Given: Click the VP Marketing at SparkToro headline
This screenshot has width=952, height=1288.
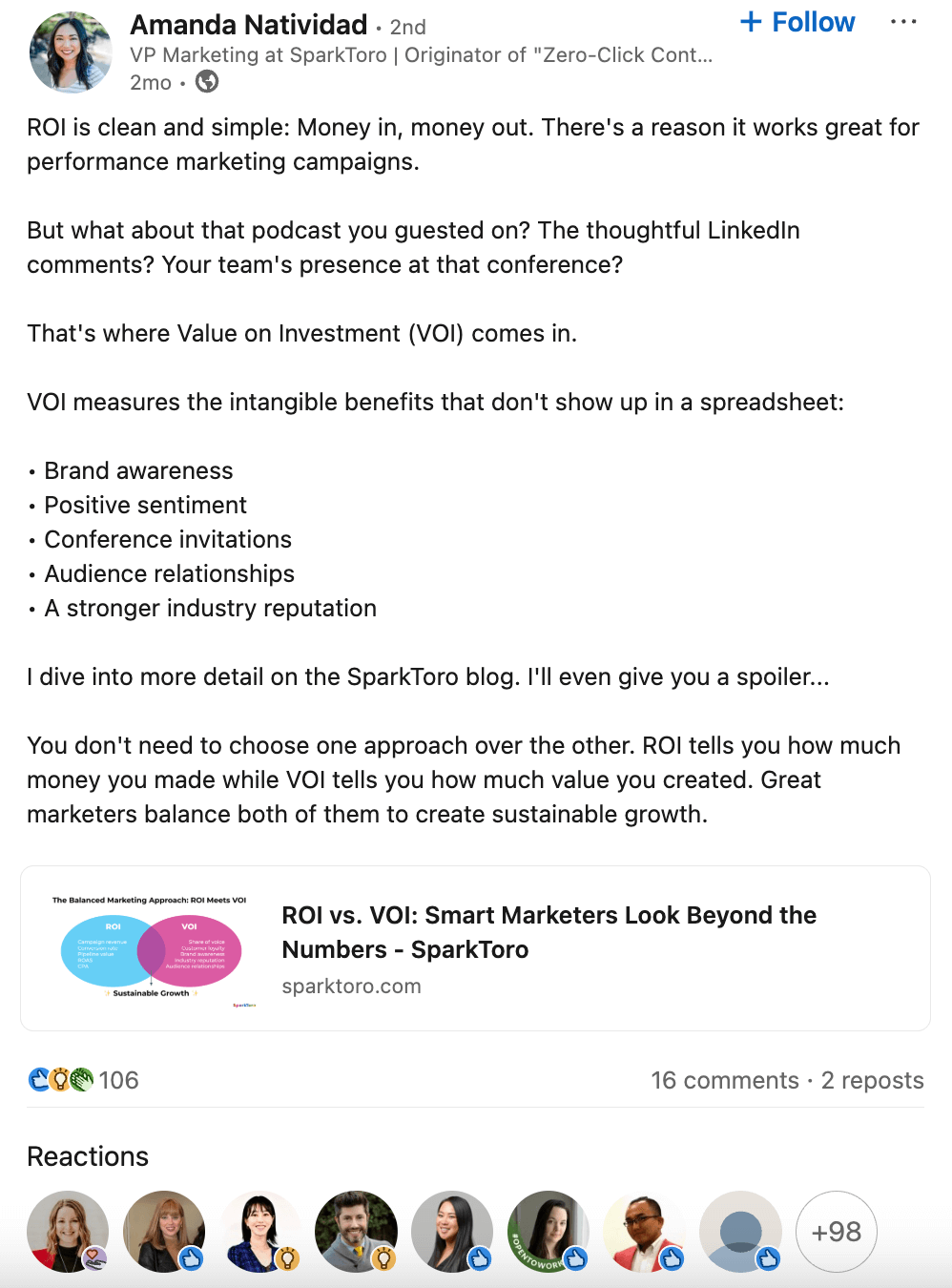Looking at the screenshot, I should coord(422,55).
